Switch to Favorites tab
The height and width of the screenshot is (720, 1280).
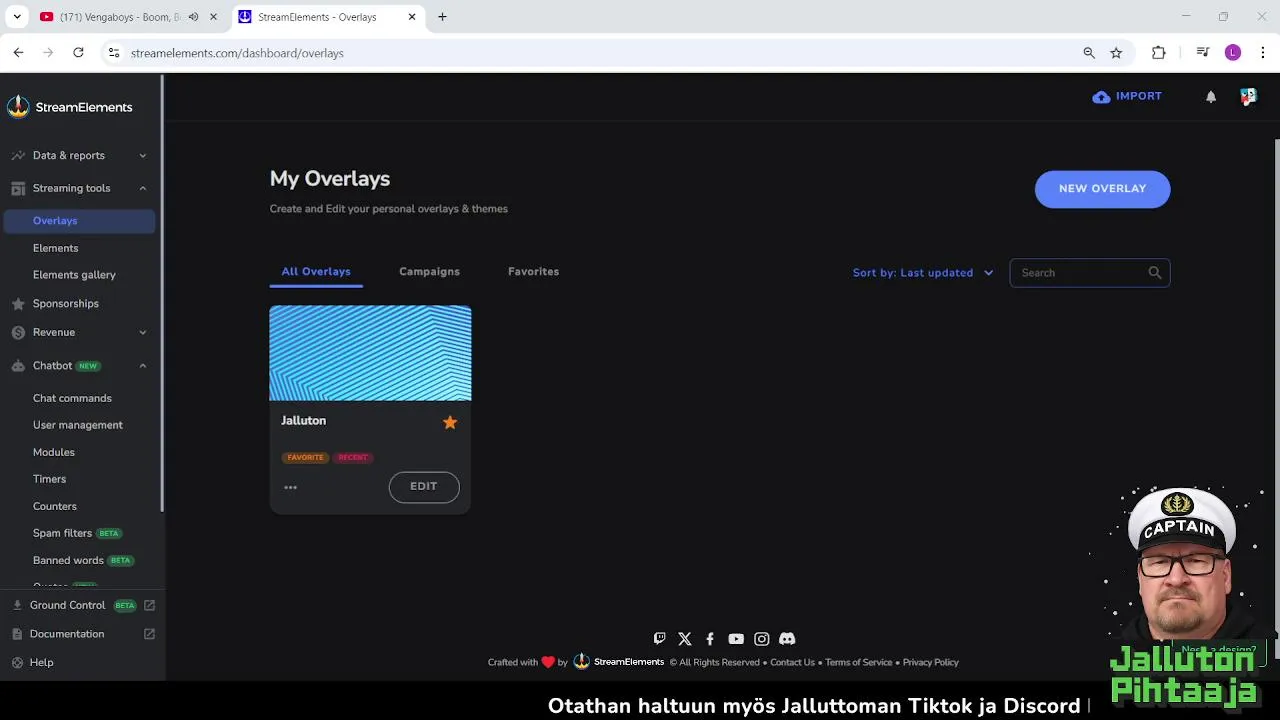click(x=533, y=272)
